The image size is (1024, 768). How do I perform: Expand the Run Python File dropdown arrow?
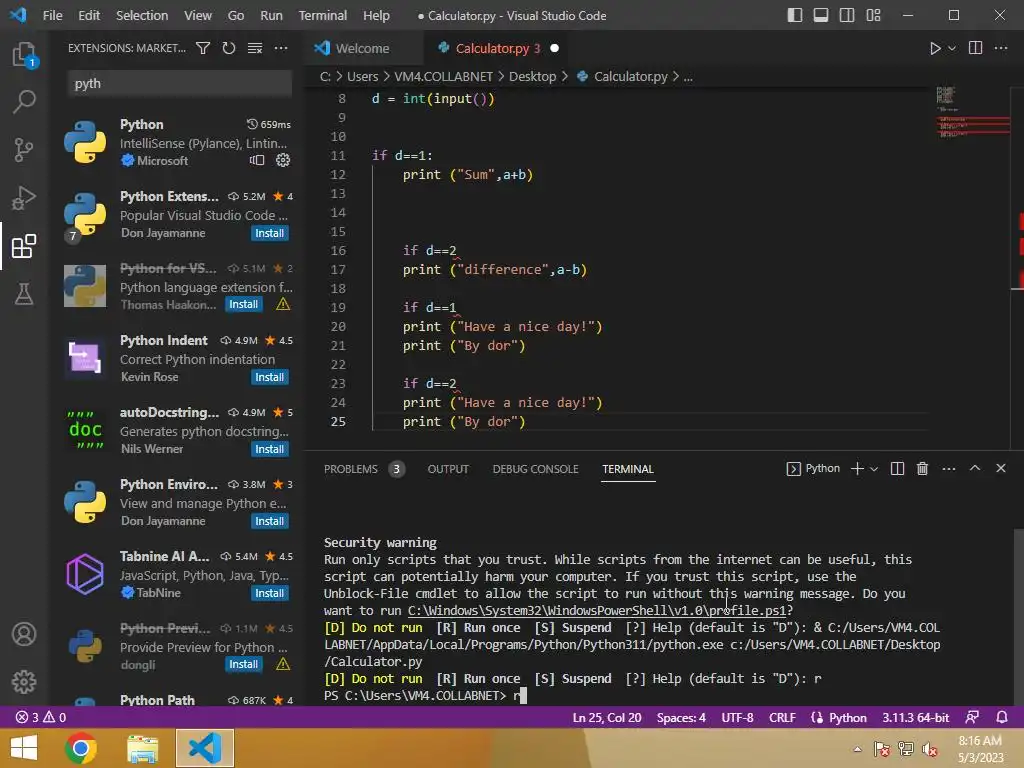[x=952, y=48]
